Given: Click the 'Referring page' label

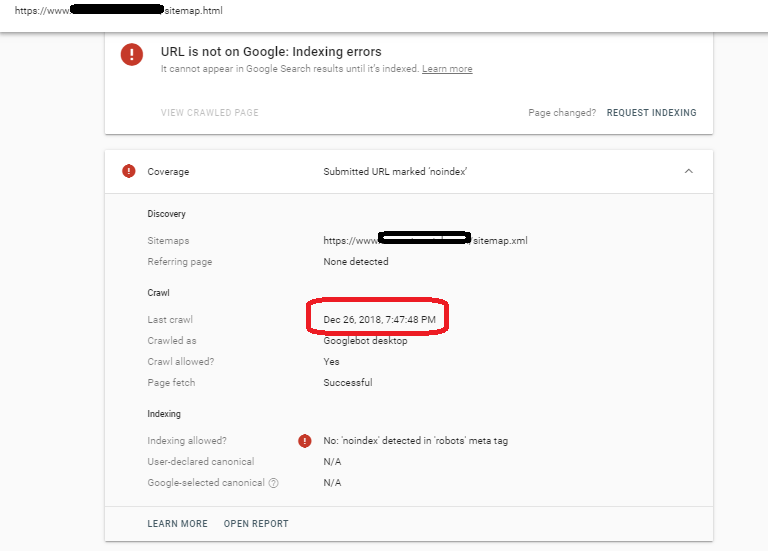Looking at the screenshot, I should 180,262.
